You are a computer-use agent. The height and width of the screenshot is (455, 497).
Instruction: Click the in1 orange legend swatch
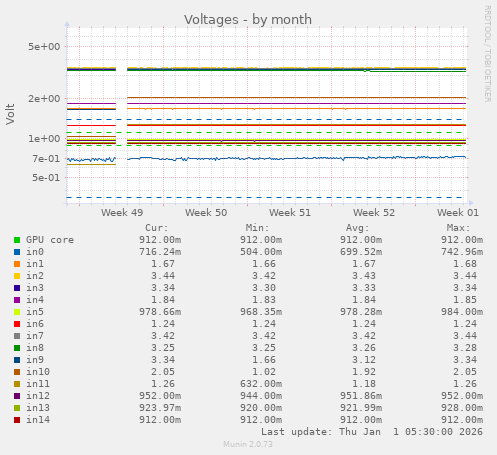click(17, 264)
